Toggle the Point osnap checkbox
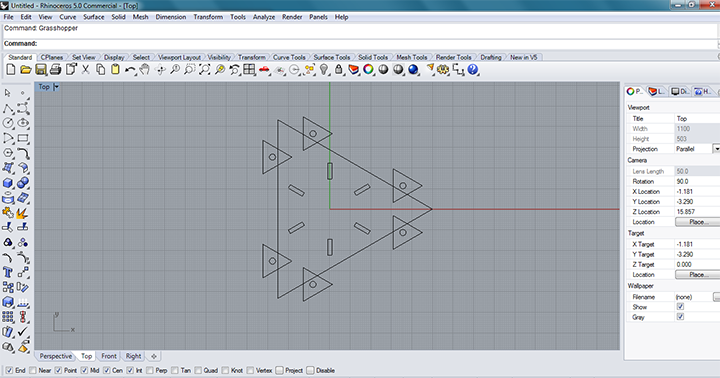The height and width of the screenshot is (378, 720). pos(58,370)
